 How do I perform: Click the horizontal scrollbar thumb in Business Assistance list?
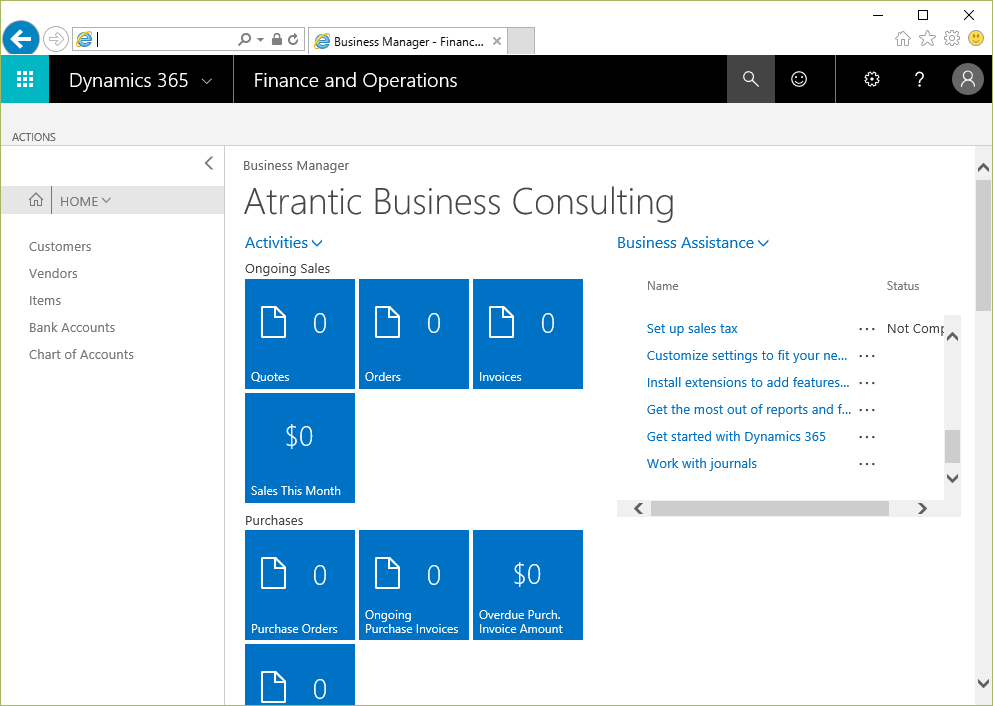769,508
